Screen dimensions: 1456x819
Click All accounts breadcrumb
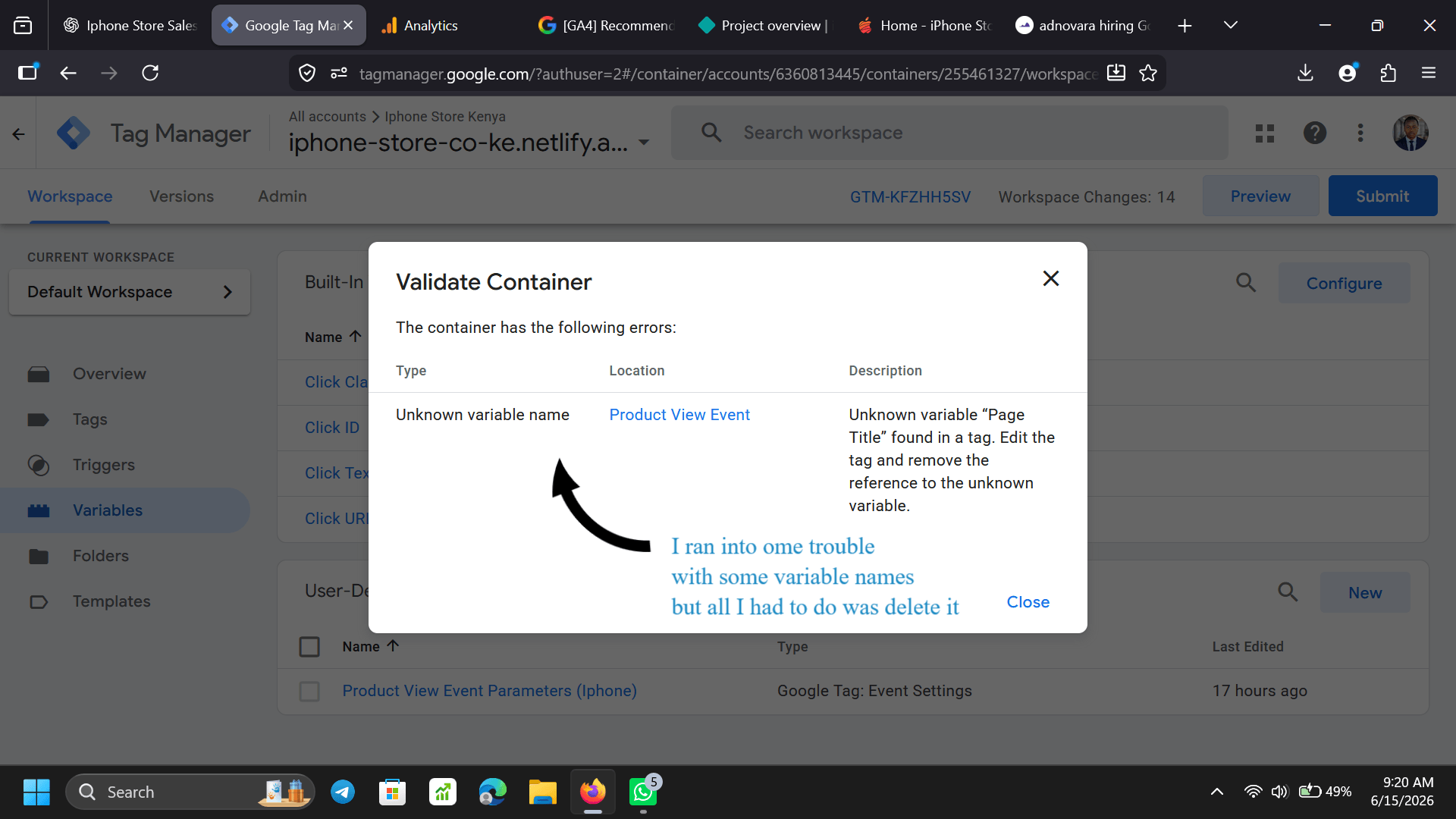click(x=327, y=117)
